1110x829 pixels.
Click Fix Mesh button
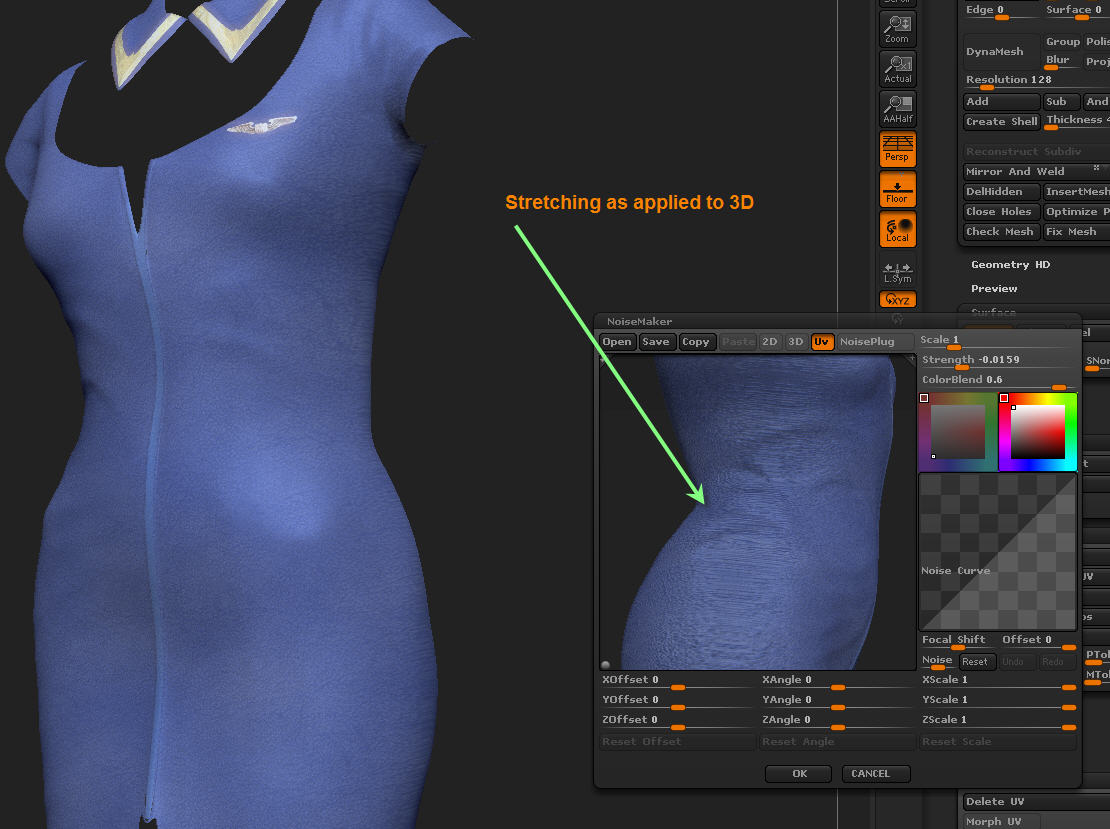pos(1077,231)
